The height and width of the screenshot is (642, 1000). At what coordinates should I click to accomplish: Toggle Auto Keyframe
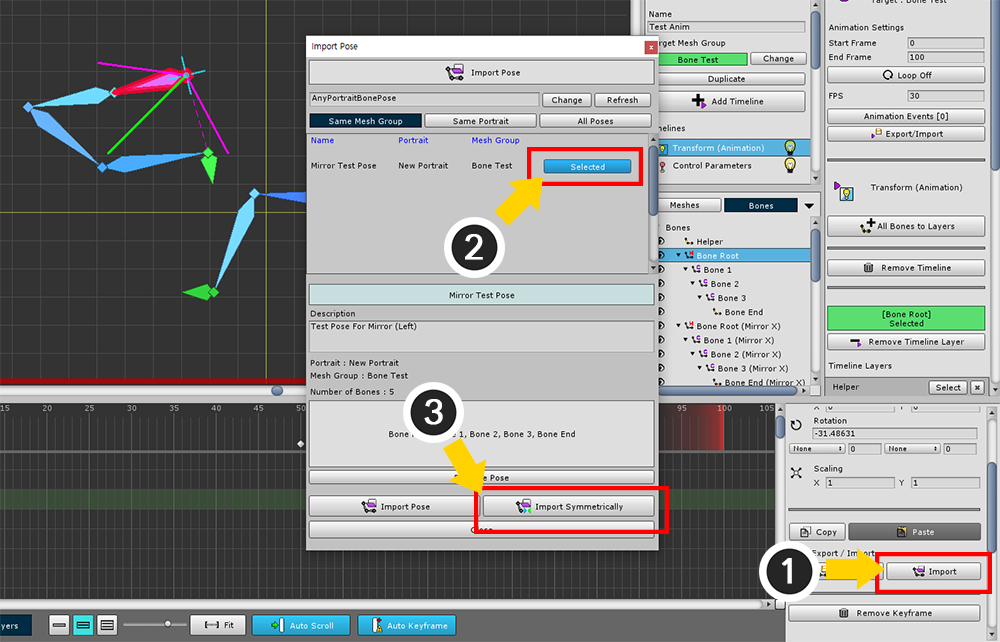407,625
